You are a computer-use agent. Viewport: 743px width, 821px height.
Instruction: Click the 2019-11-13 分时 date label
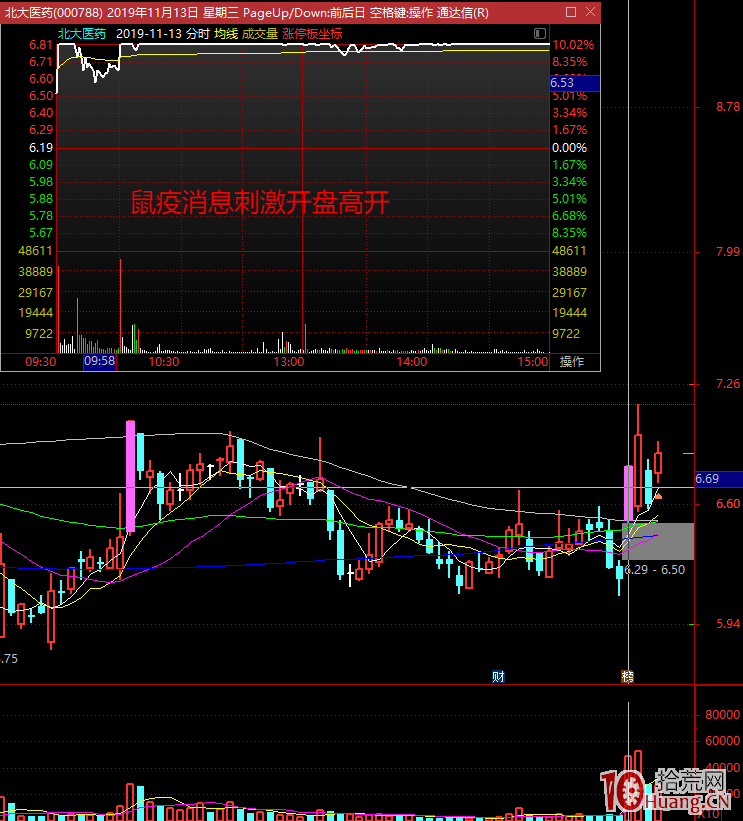[163, 34]
